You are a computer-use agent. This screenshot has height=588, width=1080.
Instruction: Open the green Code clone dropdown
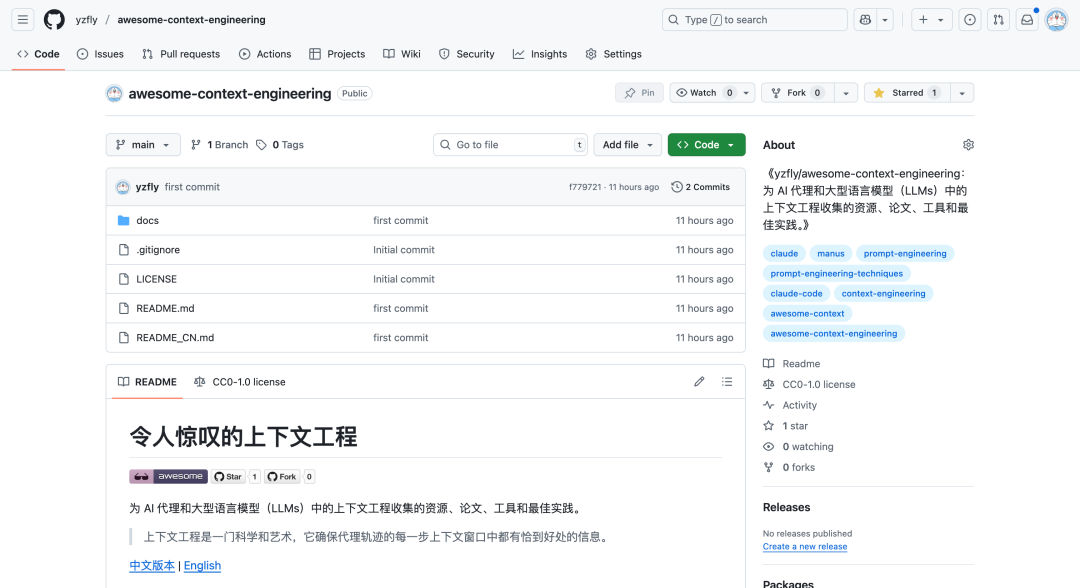pos(706,145)
